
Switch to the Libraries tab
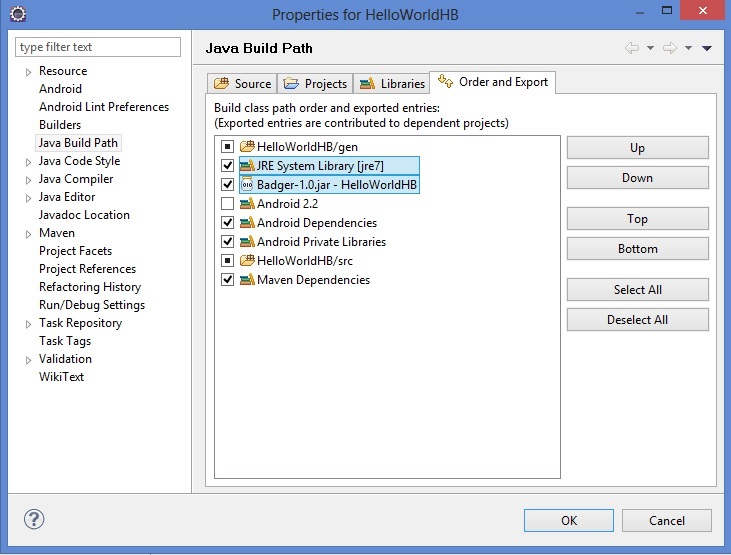tap(392, 84)
